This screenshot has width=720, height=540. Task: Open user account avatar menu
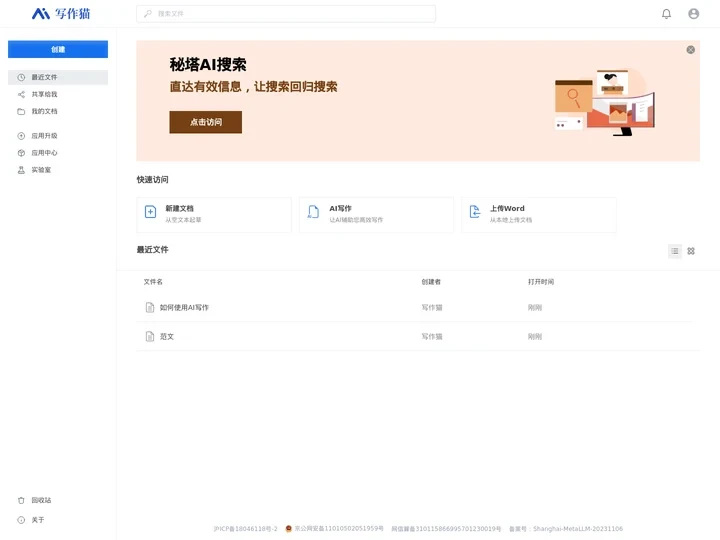click(x=693, y=14)
